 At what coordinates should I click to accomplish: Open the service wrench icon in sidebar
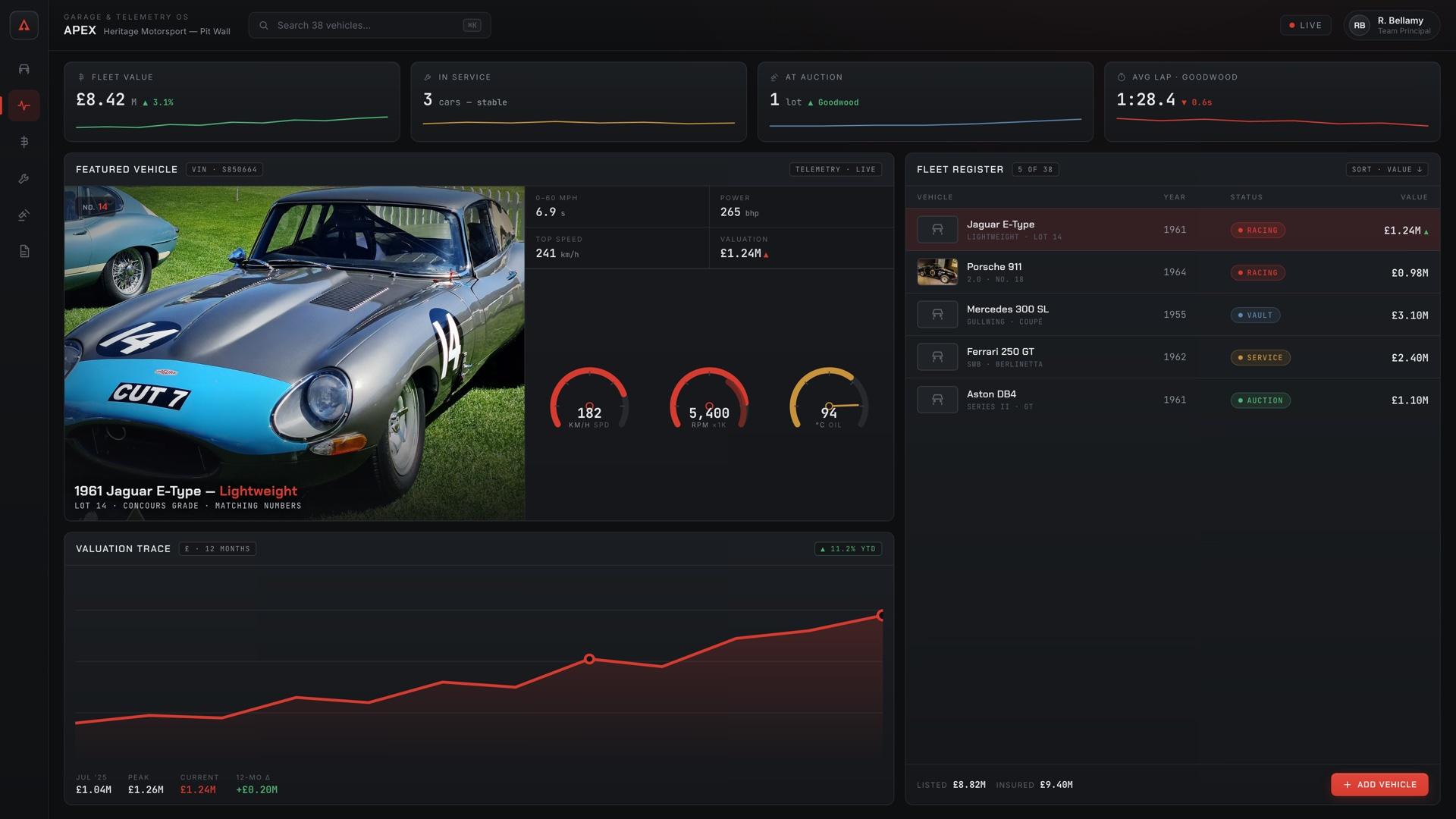[x=24, y=178]
